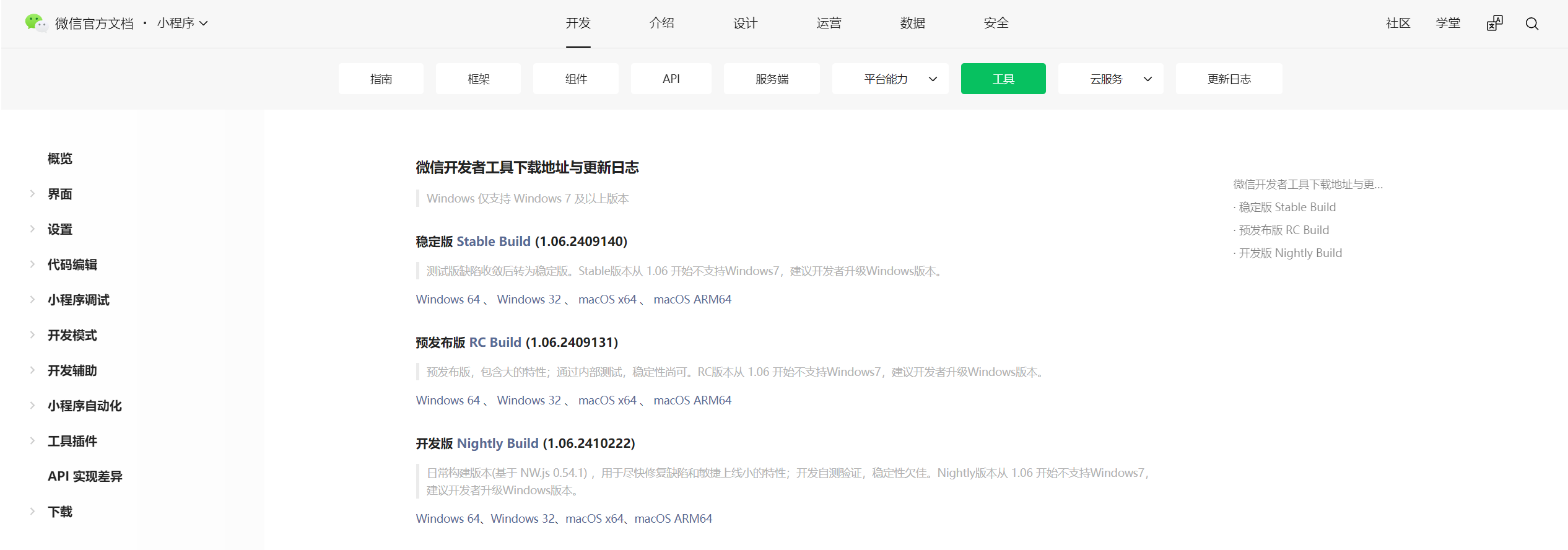1568x550 pixels.
Task: Download Stable Build for macOS x64
Action: click(608, 299)
